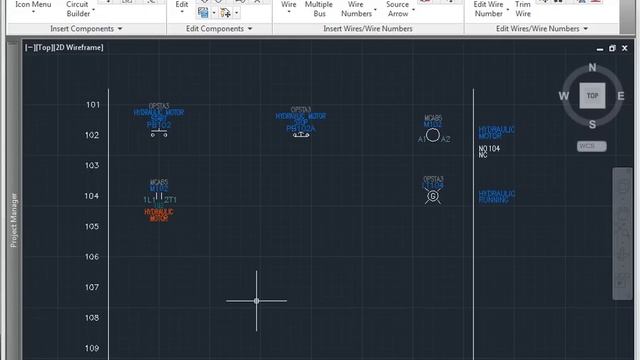Select the Multiple Bus tool
This screenshot has height=360, width=640.
(319, 9)
